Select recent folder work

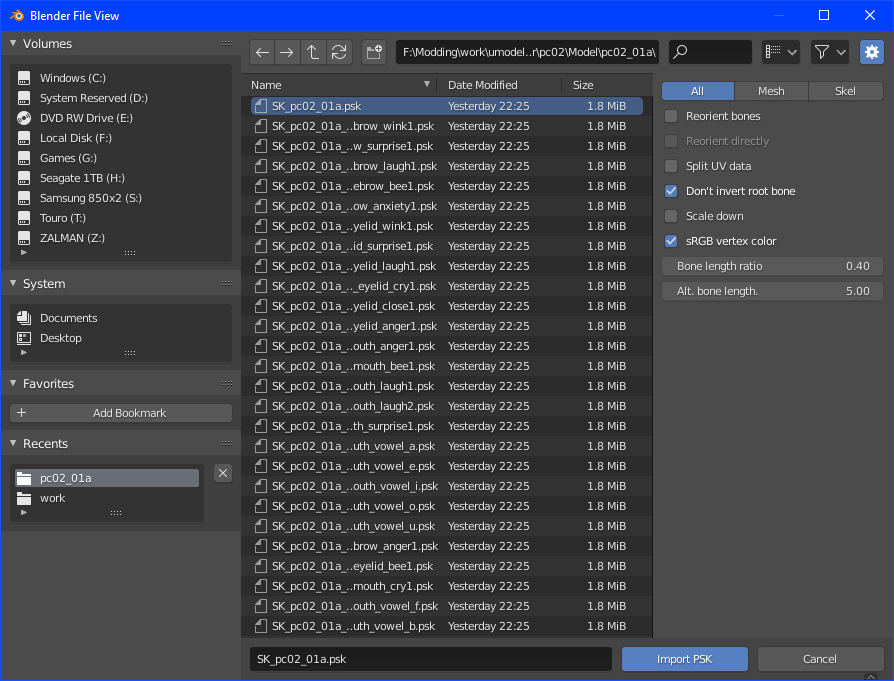click(107, 498)
